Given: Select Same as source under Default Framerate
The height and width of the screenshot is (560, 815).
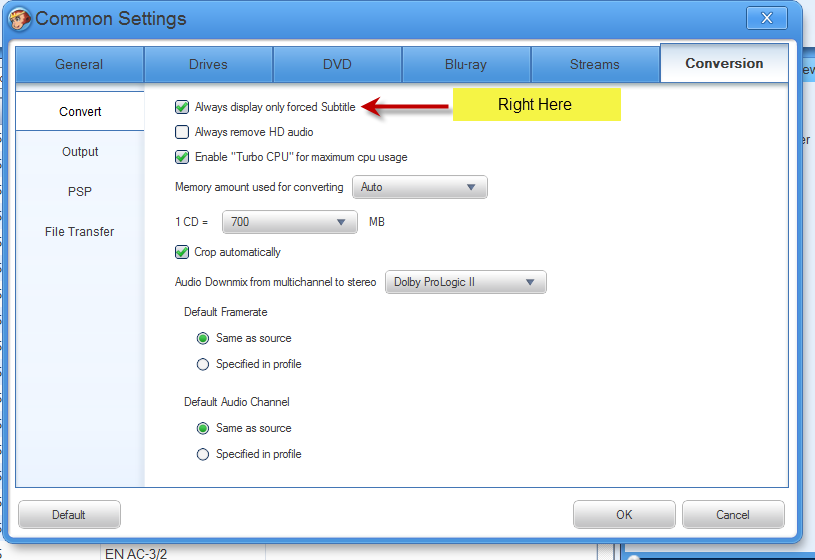Looking at the screenshot, I should pos(203,338).
